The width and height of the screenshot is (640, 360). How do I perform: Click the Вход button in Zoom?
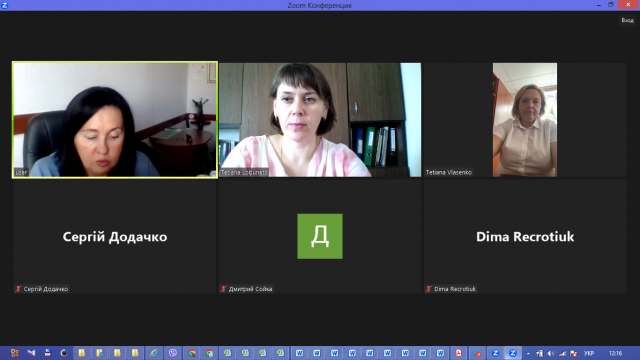coord(627,20)
